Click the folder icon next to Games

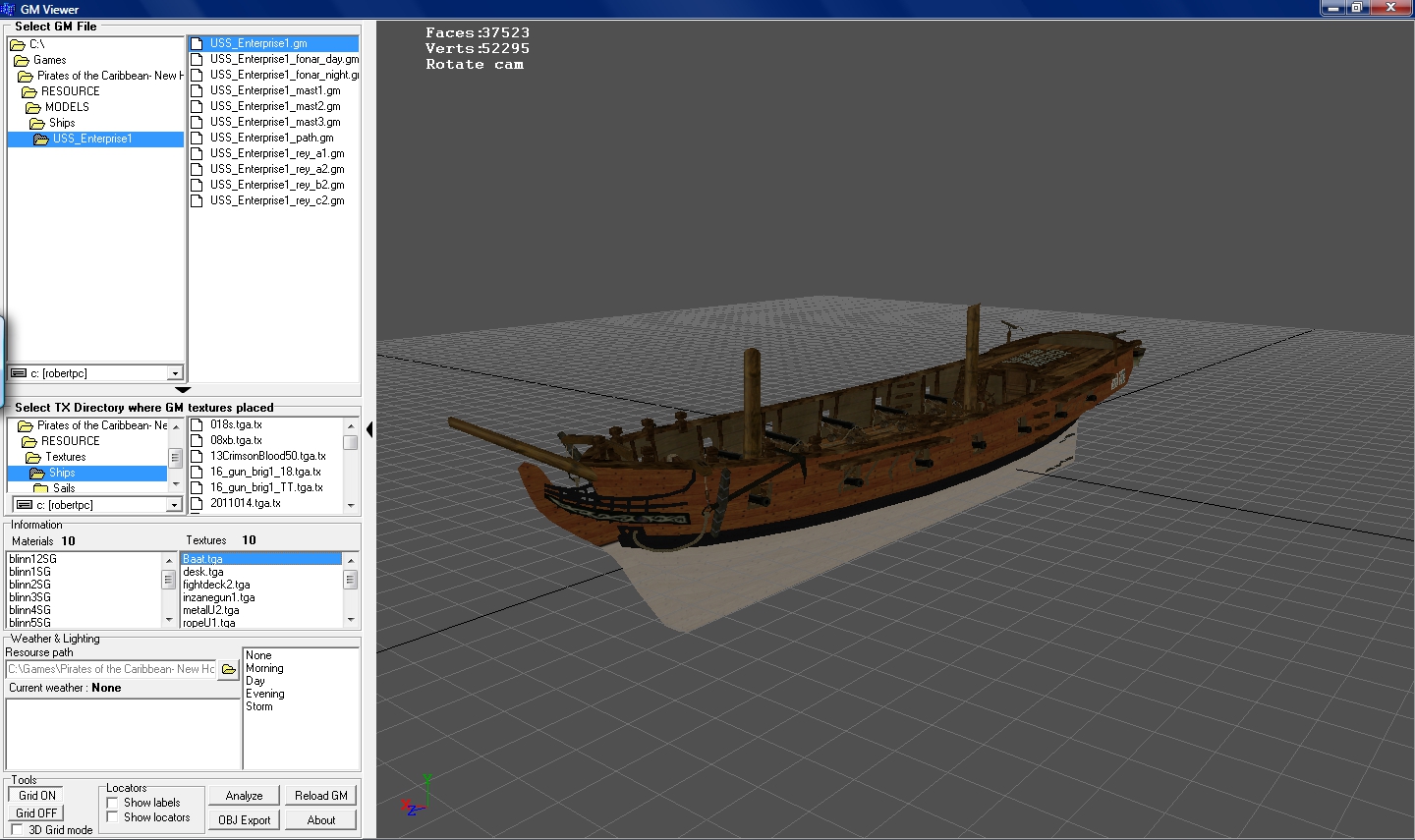(21, 60)
